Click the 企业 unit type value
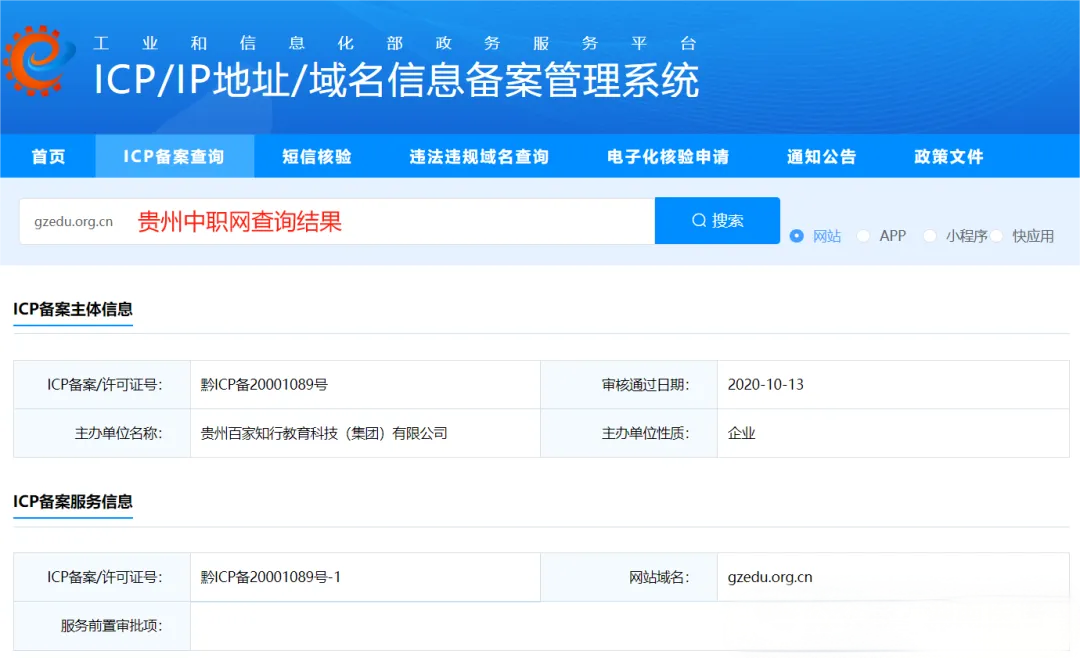This screenshot has width=1080, height=658. [x=741, y=433]
